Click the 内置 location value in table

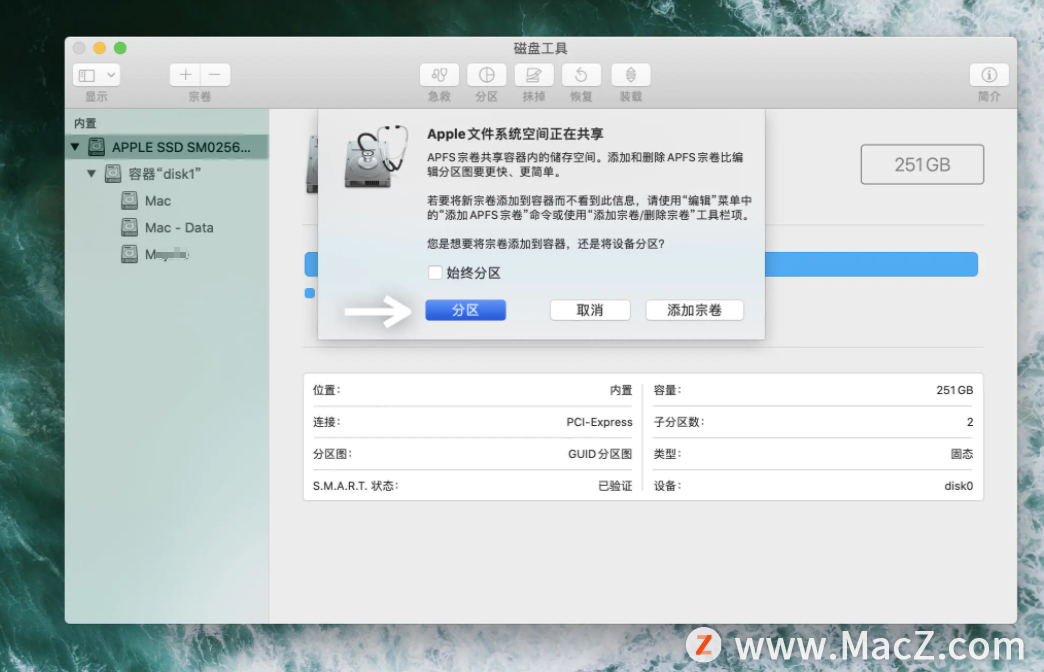(x=621, y=390)
